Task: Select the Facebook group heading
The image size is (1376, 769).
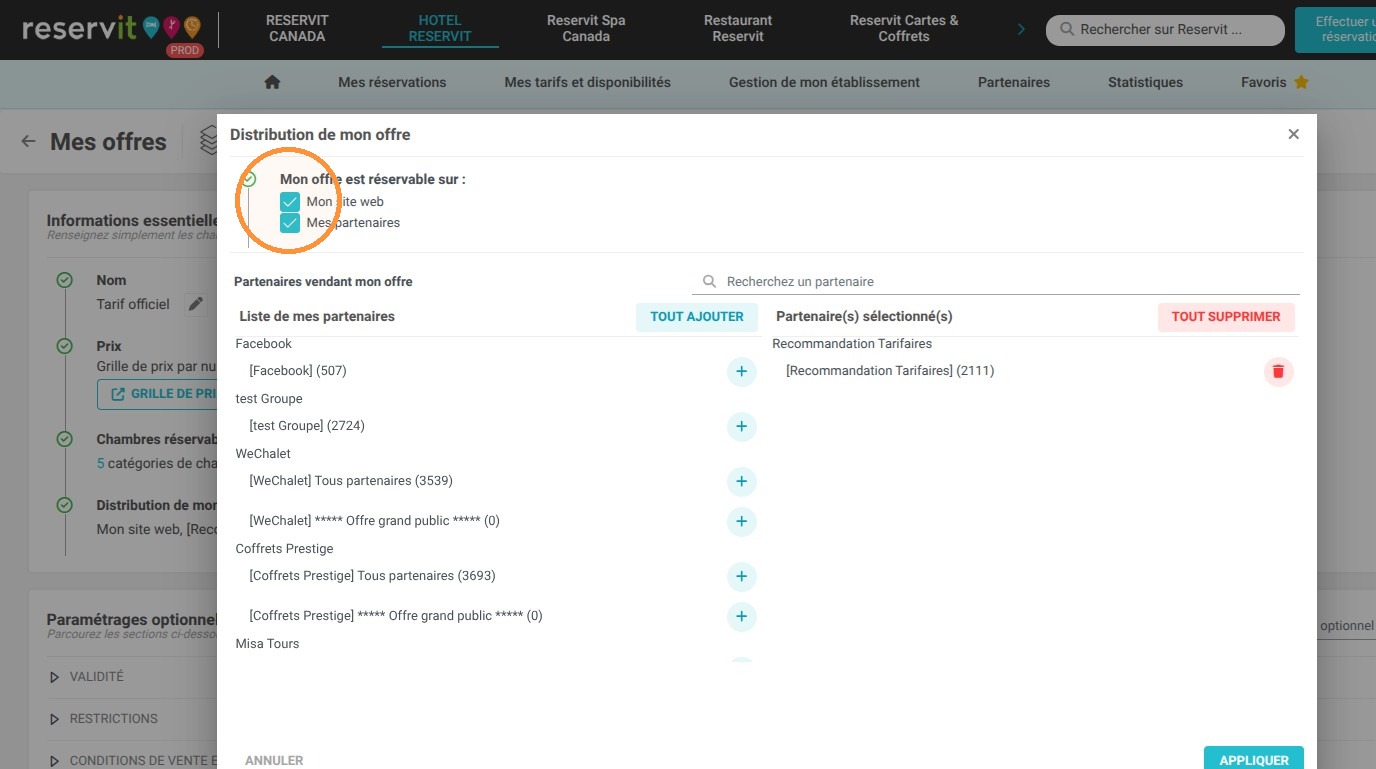Action: [x=264, y=344]
